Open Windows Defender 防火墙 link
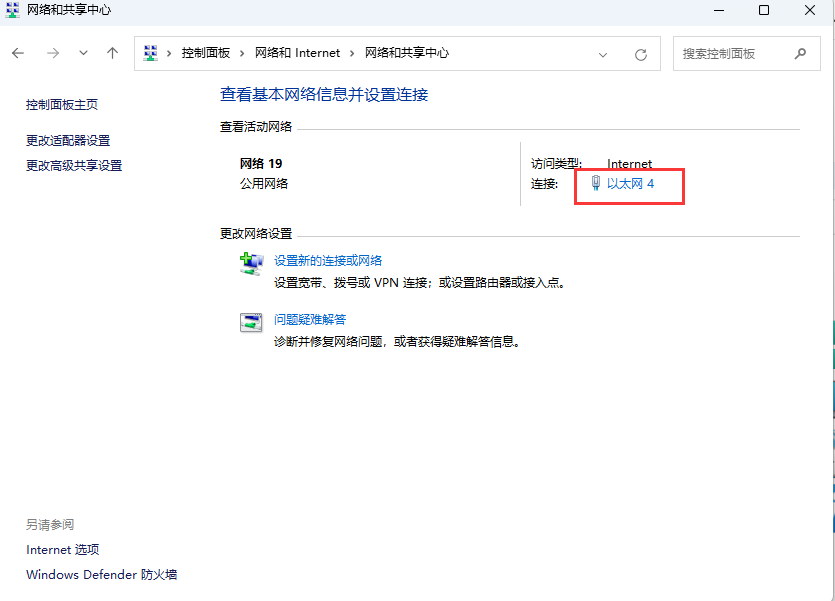This screenshot has height=601, width=835. coord(101,575)
